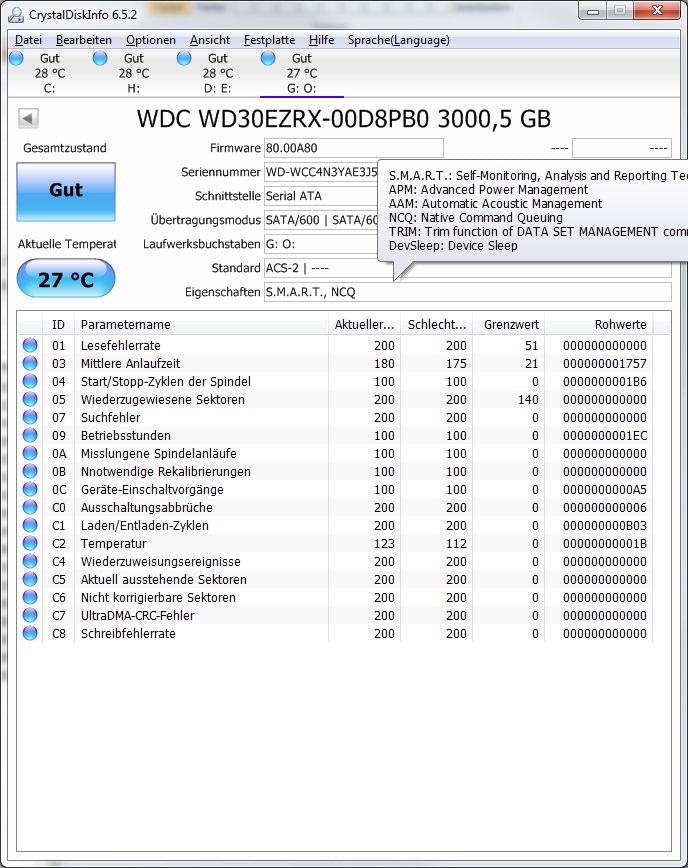Click the Schlecht... column header
The height and width of the screenshot is (868, 688).
pos(437,324)
